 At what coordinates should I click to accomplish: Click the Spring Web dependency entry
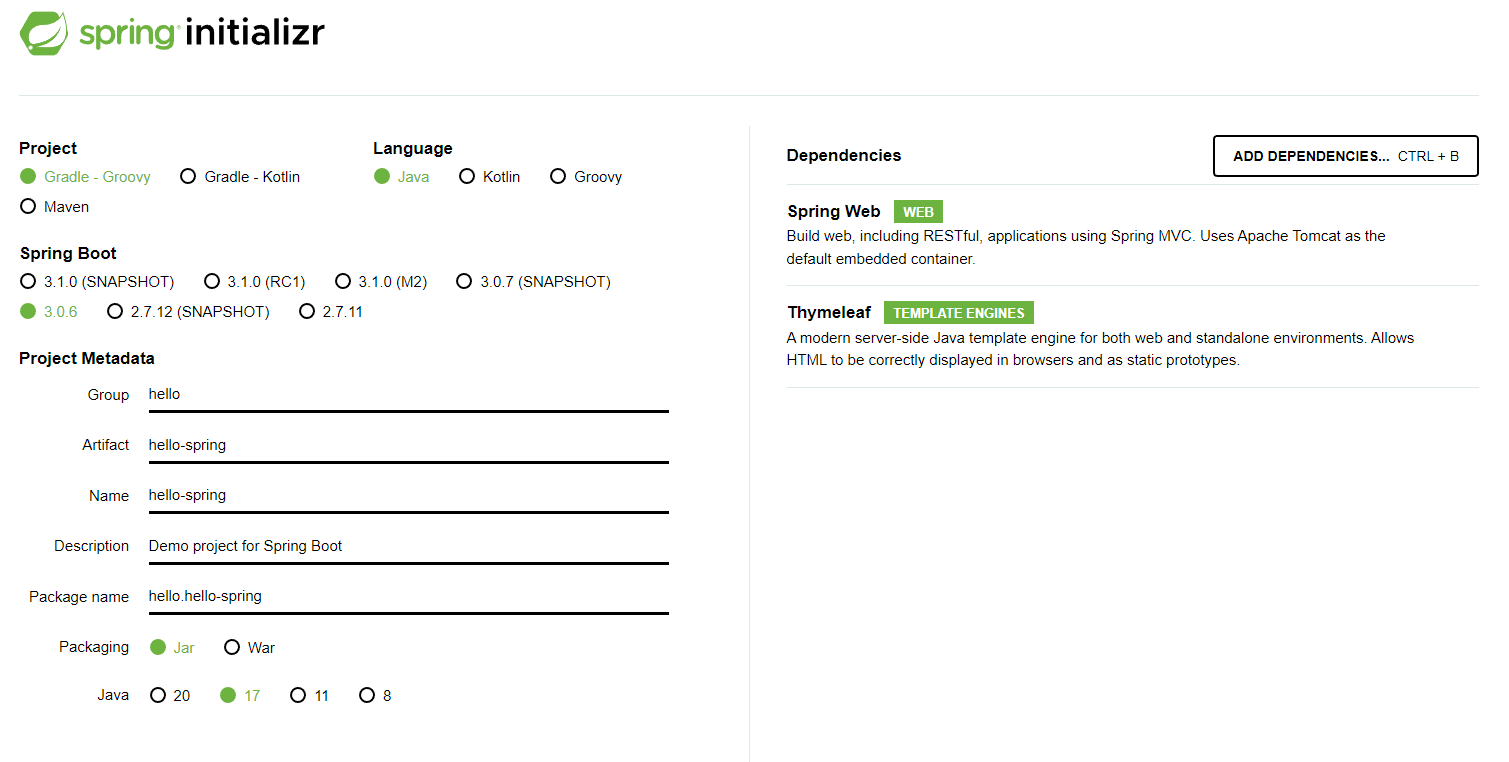pos(1132,235)
